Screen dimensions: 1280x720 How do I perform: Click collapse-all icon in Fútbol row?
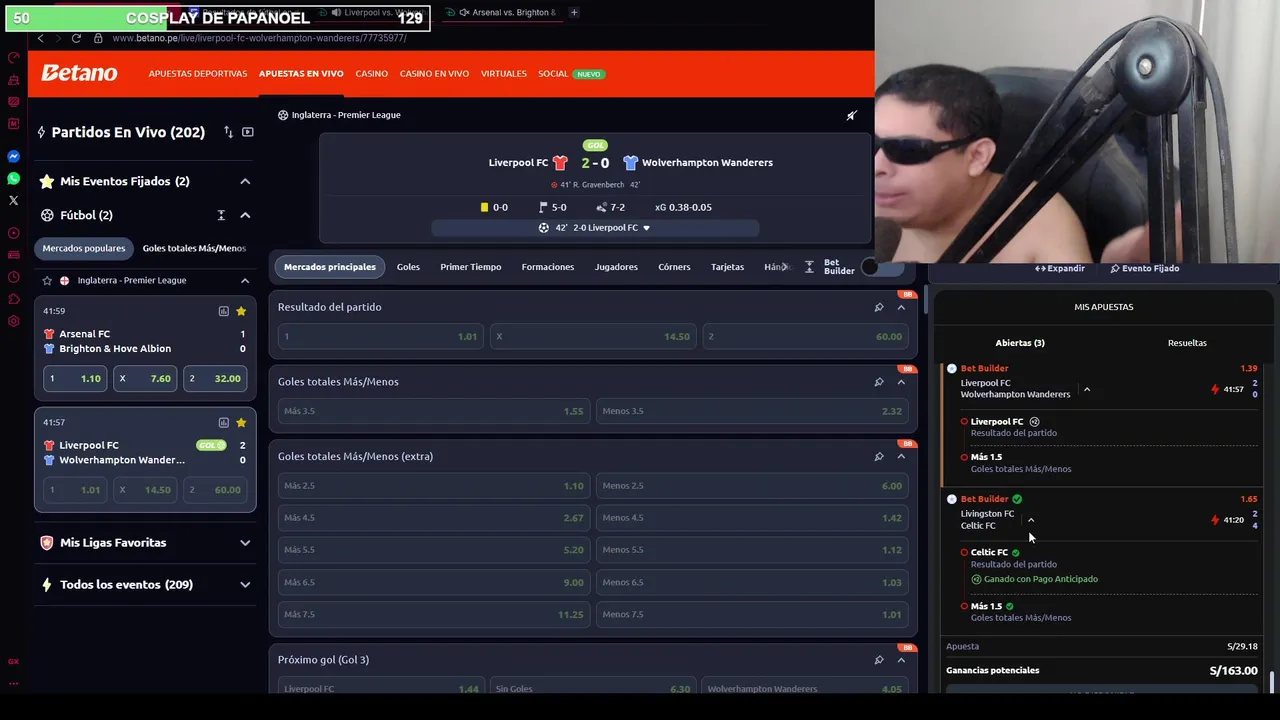click(221, 215)
